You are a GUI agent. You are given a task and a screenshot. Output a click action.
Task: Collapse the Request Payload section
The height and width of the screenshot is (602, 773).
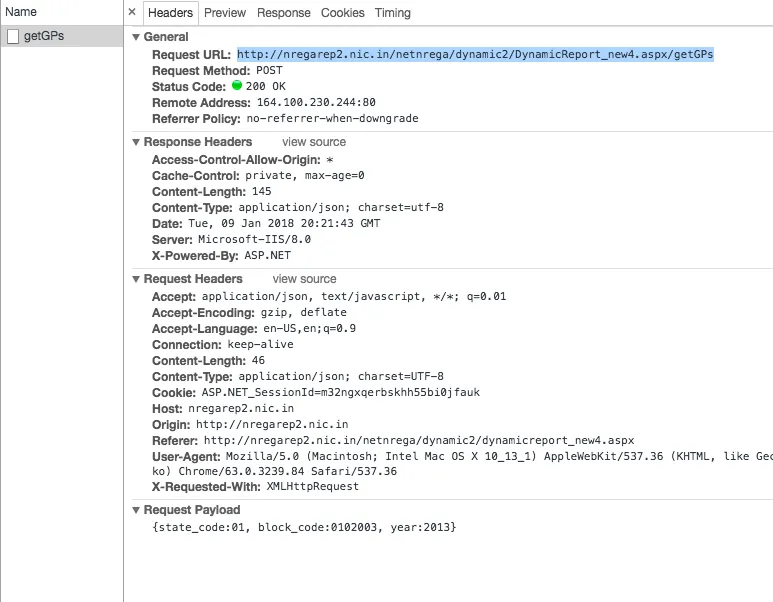tap(136, 510)
